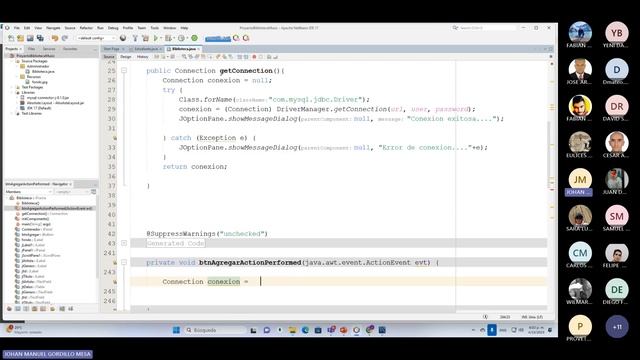Click the Profile Project clock icon
The image size is (640, 360).
point(182,38)
